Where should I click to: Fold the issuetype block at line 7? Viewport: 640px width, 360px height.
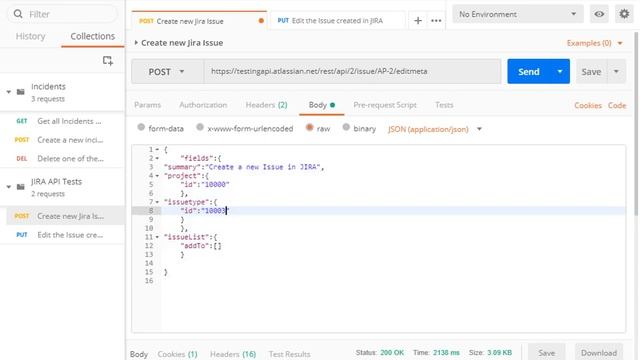click(x=157, y=202)
